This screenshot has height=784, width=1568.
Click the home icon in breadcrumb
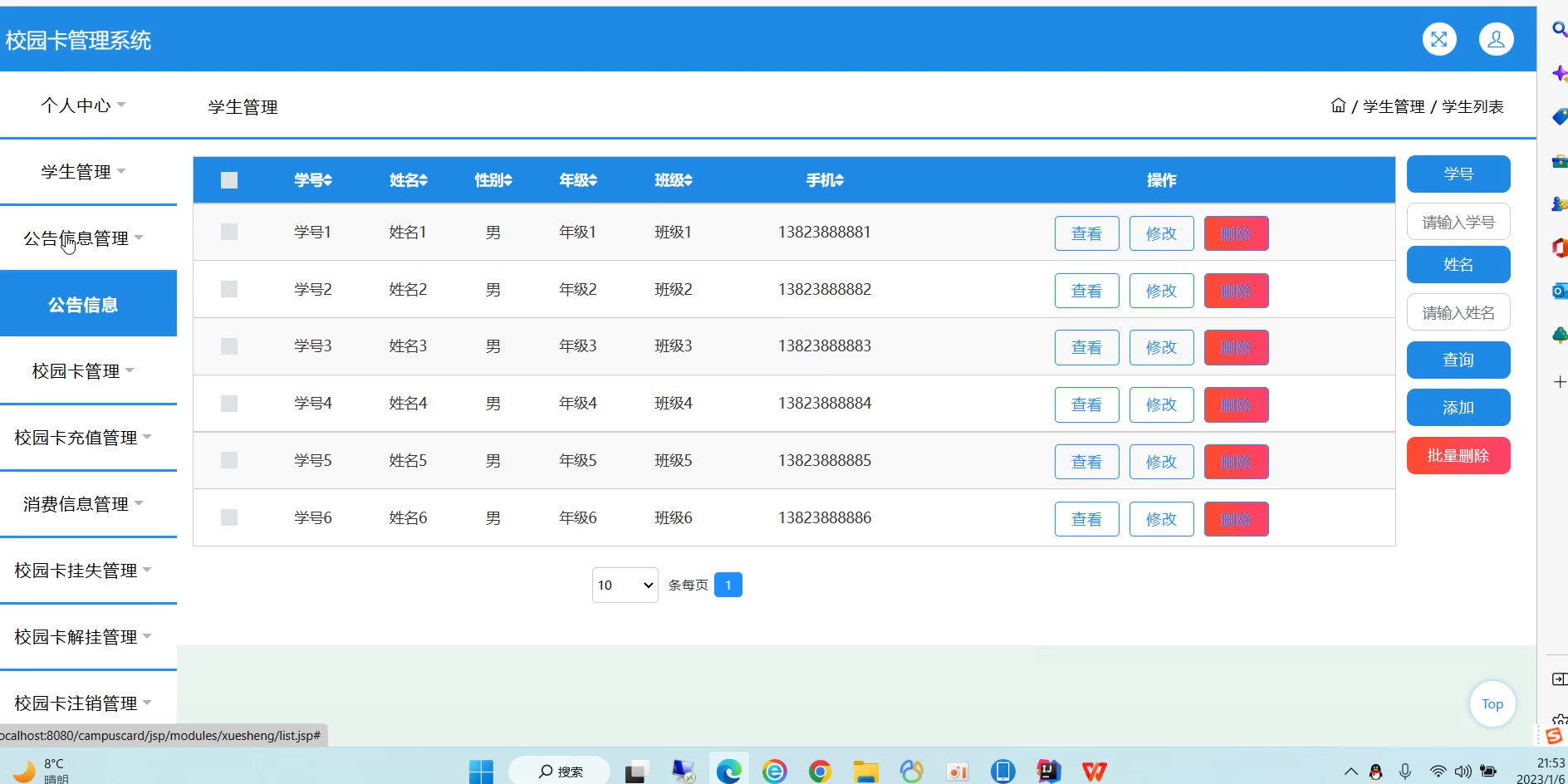(x=1338, y=105)
